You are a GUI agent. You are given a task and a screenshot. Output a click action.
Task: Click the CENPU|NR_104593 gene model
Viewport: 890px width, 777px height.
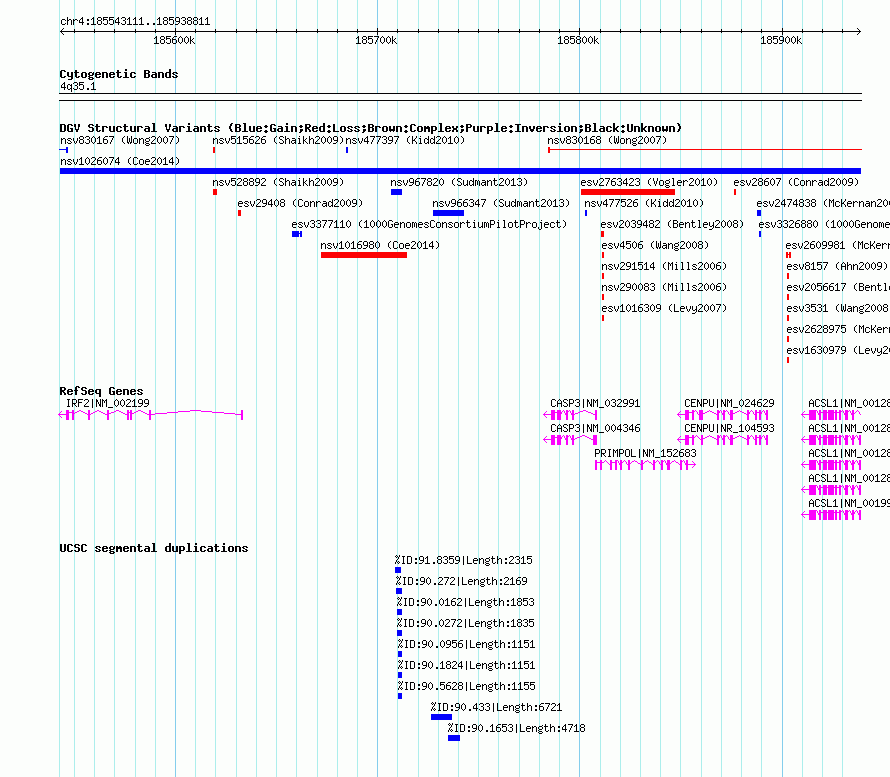[x=723, y=440]
